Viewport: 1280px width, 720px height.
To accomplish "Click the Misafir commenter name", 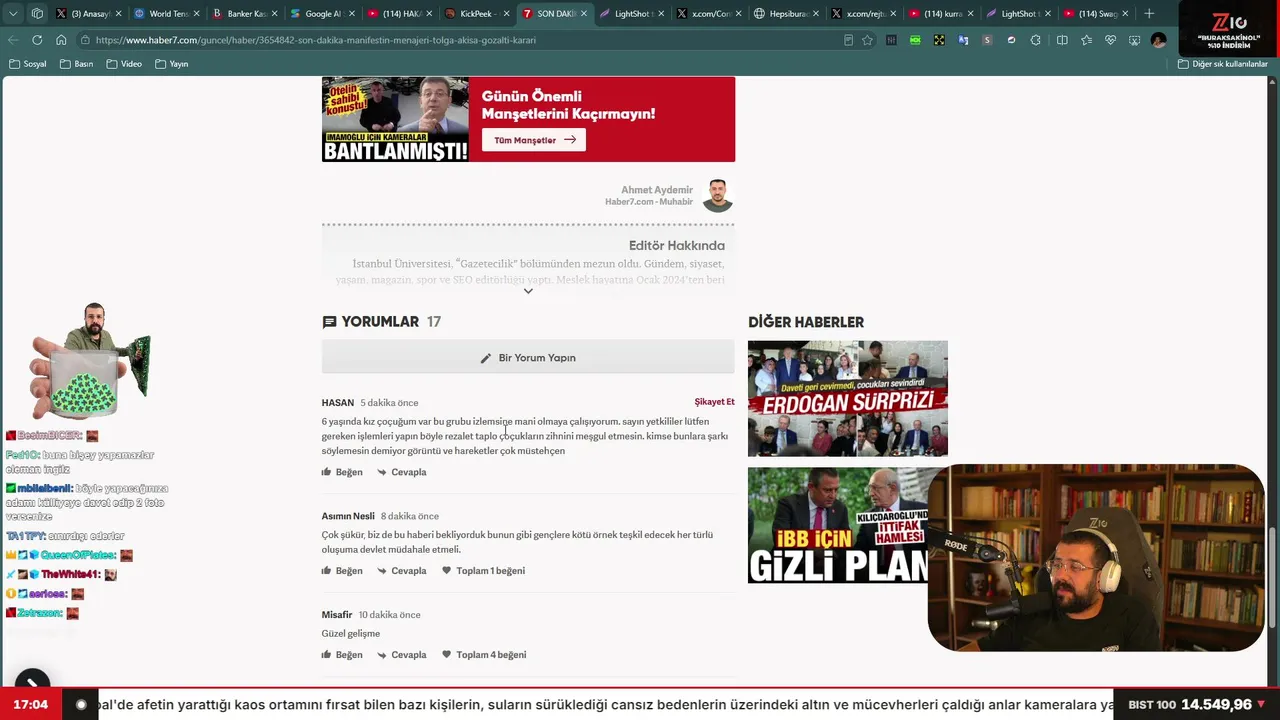I will click(x=337, y=615).
